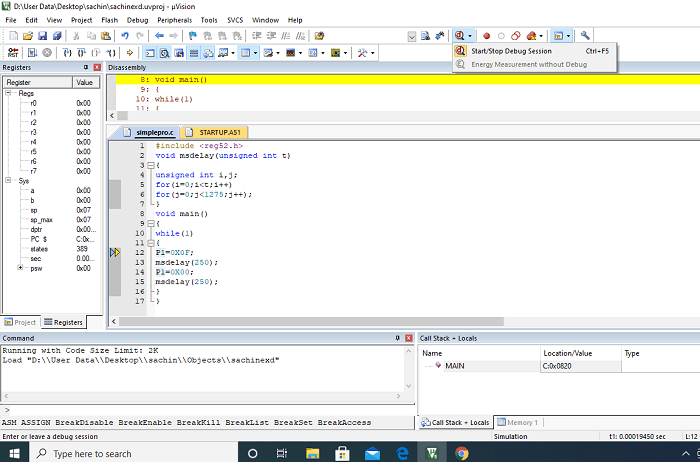The height and width of the screenshot is (462, 700).
Task: Open kill breakpoints dropdown arrow
Action: (x=541, y=36)
